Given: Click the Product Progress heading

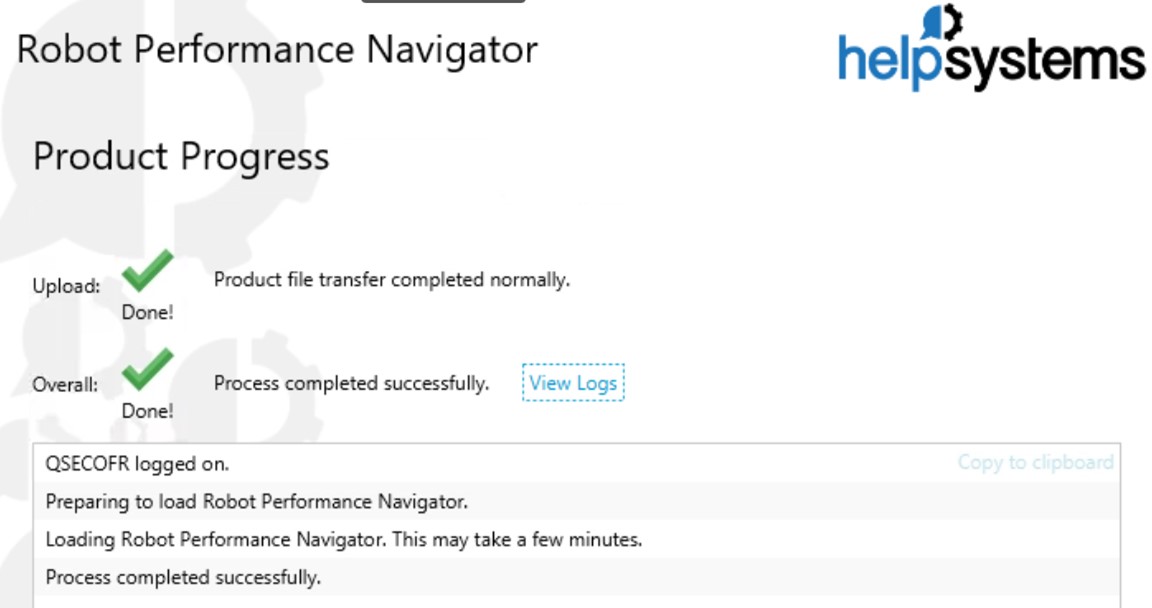Looking at the screenshot, I should 181,157.
